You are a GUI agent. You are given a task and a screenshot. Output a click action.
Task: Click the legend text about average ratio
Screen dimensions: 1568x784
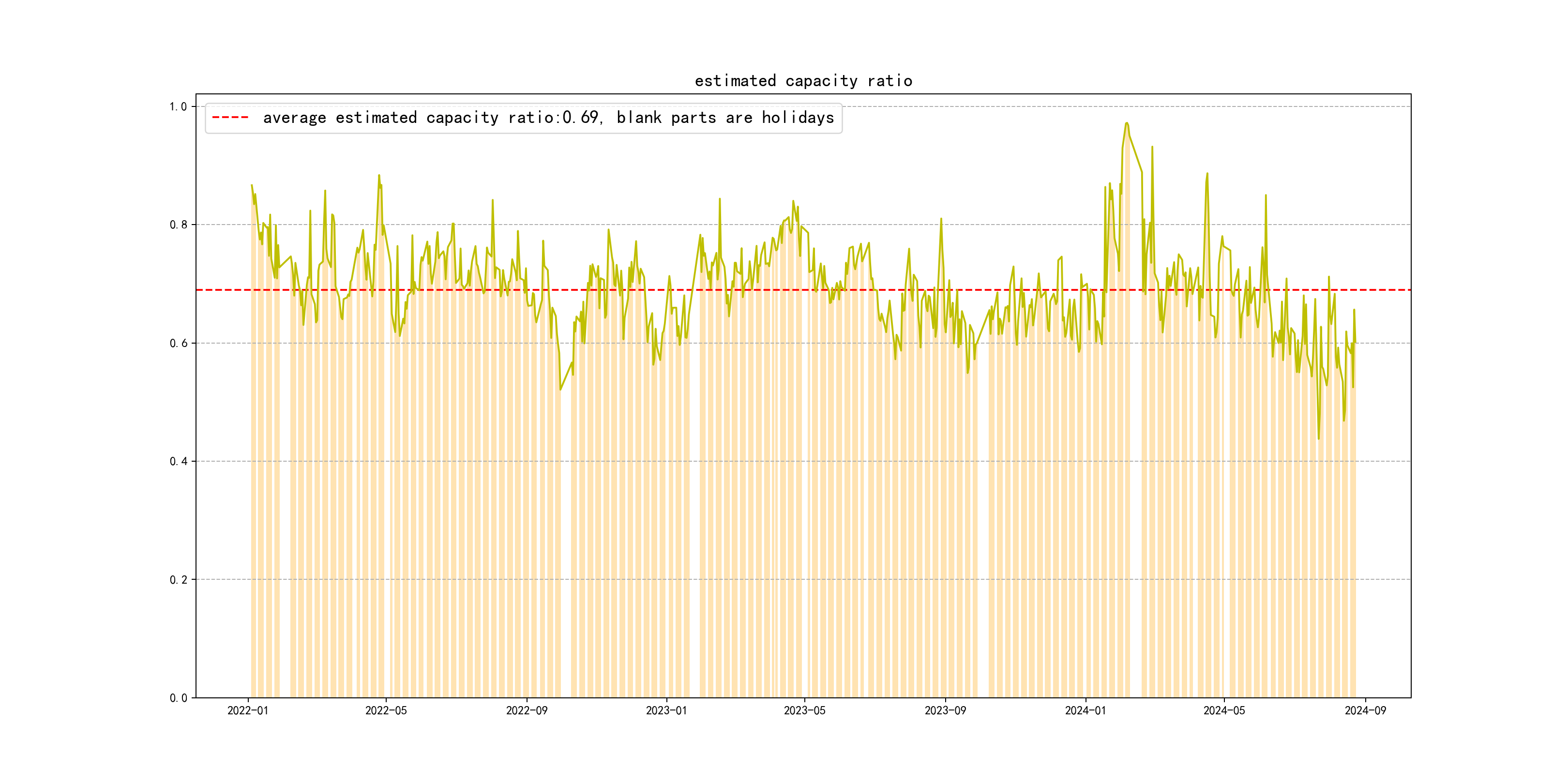coord(548,118)
